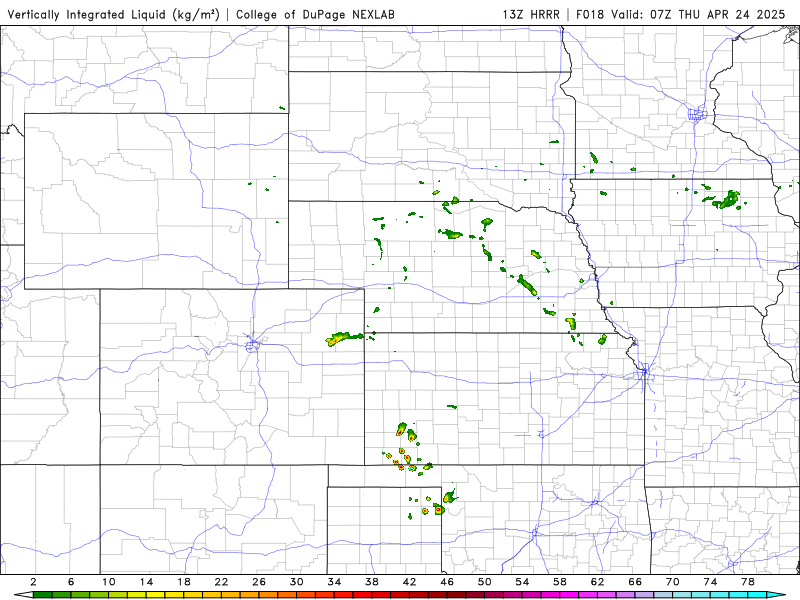The image size is (800, 600).
Task: Click the color scale value '58'
Action: click(560, 582)
